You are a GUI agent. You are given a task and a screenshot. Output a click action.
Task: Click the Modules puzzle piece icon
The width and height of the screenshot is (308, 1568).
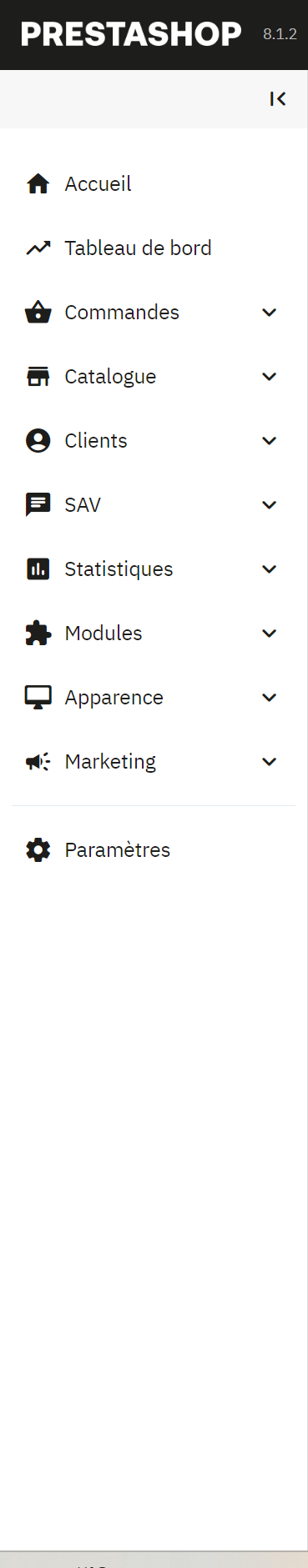[x=38, y=633]
